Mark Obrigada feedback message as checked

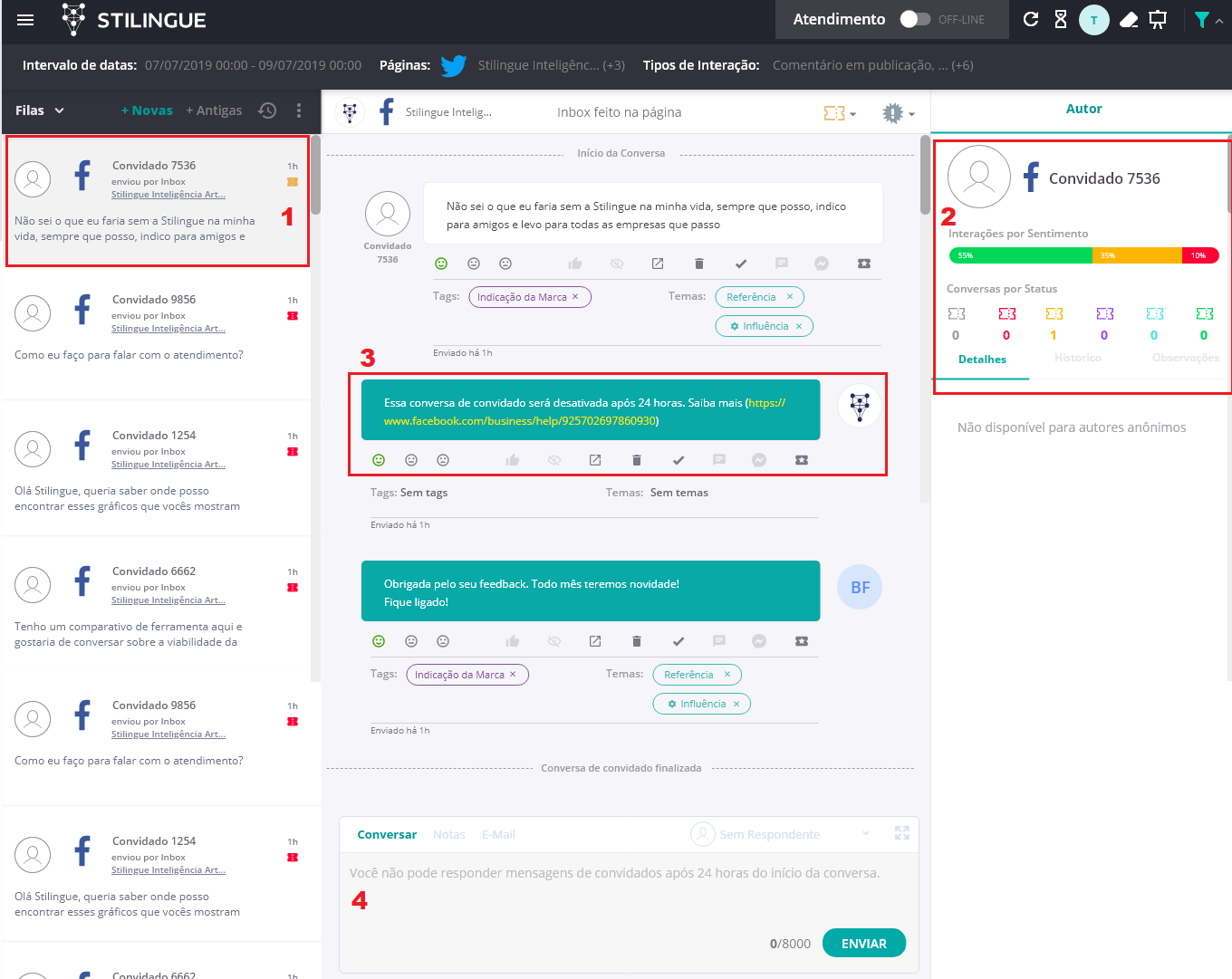tap(679, 641)
